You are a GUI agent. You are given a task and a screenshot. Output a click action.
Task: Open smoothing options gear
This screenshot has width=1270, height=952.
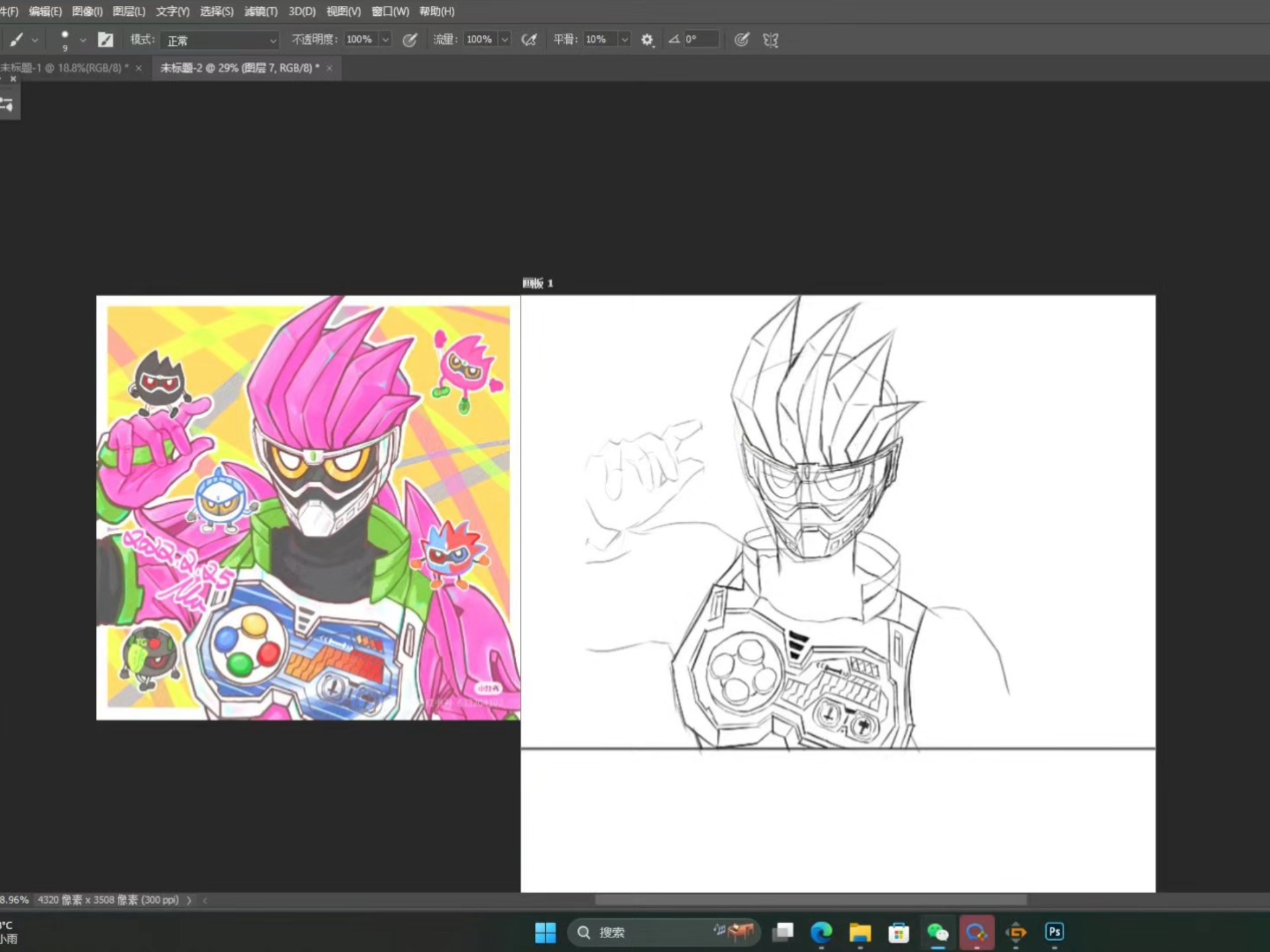647,40
